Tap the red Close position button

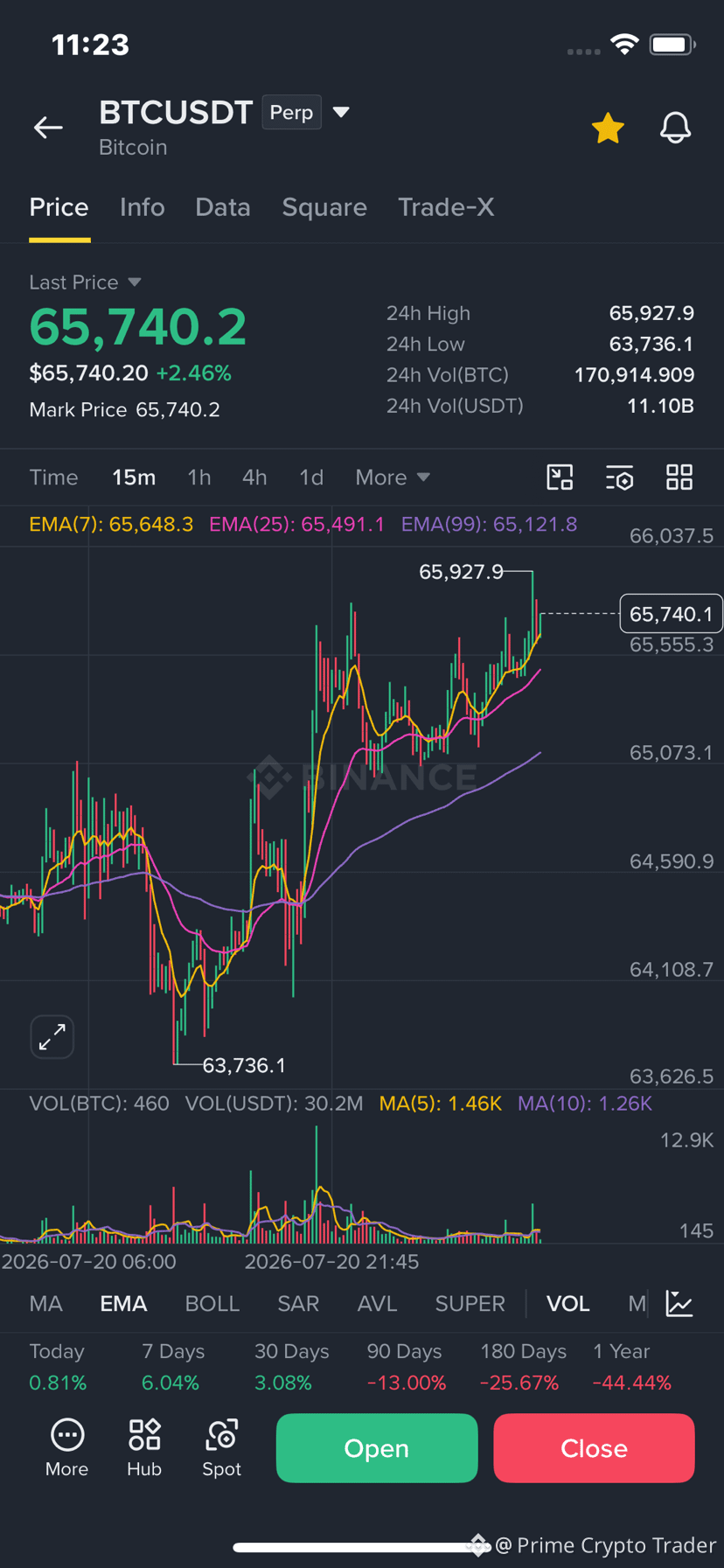pyautogui.click(x=594, y=1448)
